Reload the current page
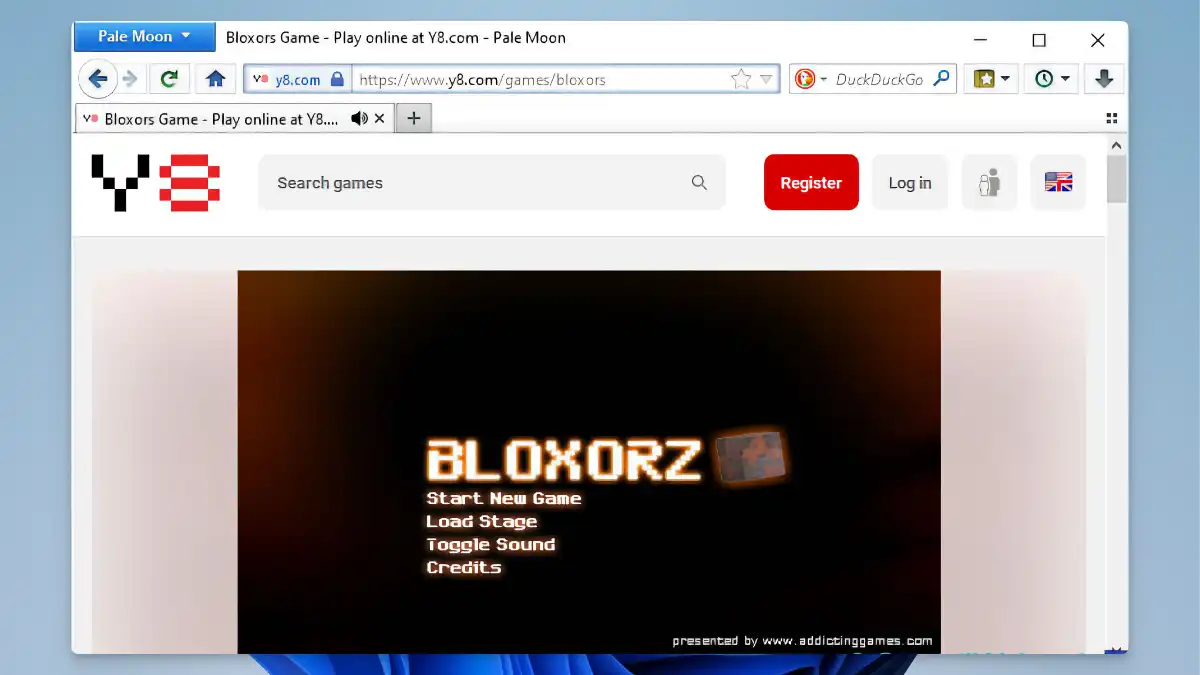This screenshot has height=675, width=1200. (169, 78)
